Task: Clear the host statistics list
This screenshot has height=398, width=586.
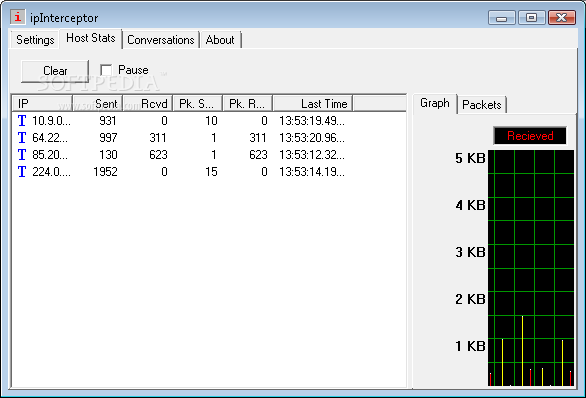Action: [x=55, y=71]
